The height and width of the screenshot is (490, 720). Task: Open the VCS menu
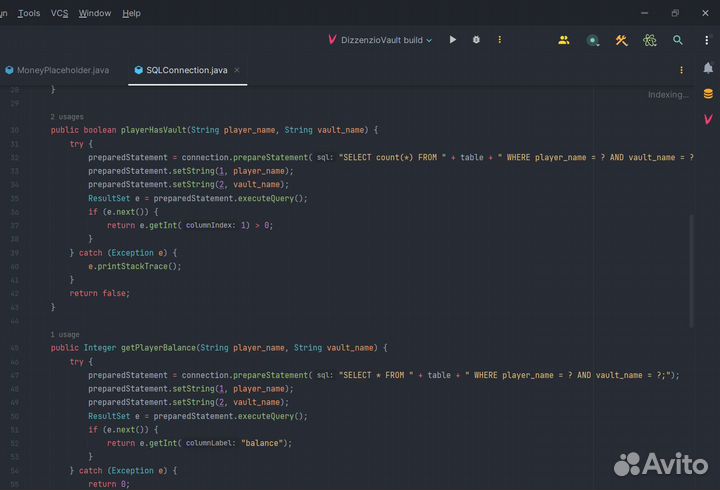click(60, 13)
